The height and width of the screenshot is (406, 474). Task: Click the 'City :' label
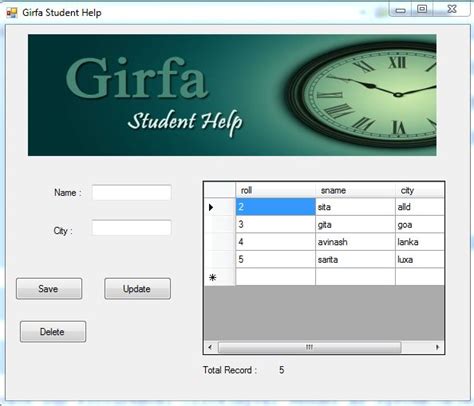pyautogui.click(x=63, y=231)
